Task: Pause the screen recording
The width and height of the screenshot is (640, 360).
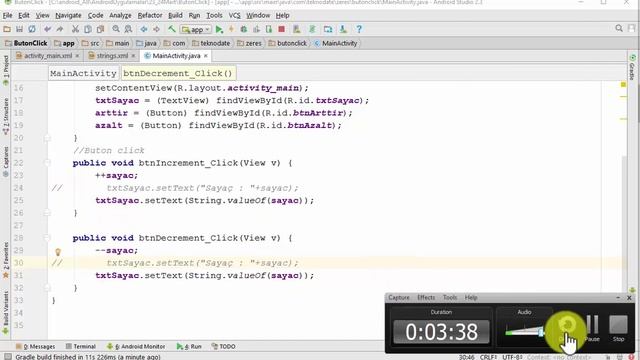Action: pos(592,328)
